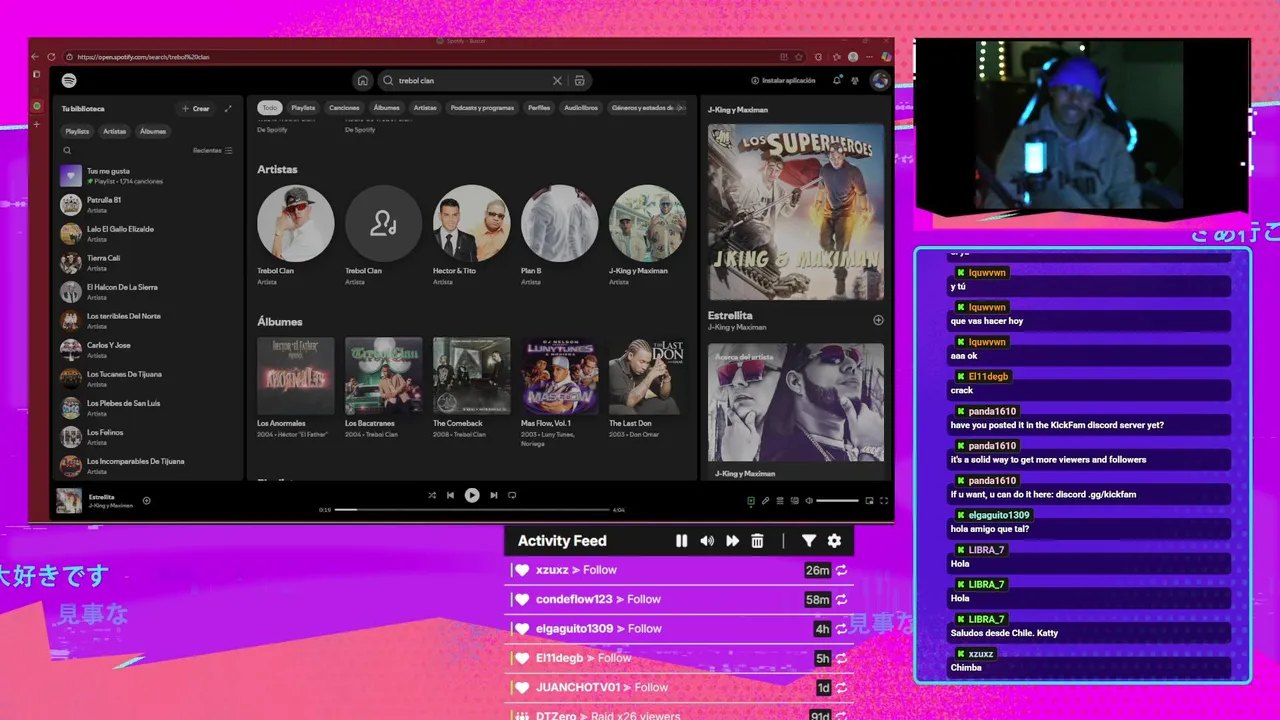The width and height of the screenshot is (1280, 720).
Task: Select the 'Audiolibros' search filter tab
Action: pyautogui.click(x=581, y=107)
